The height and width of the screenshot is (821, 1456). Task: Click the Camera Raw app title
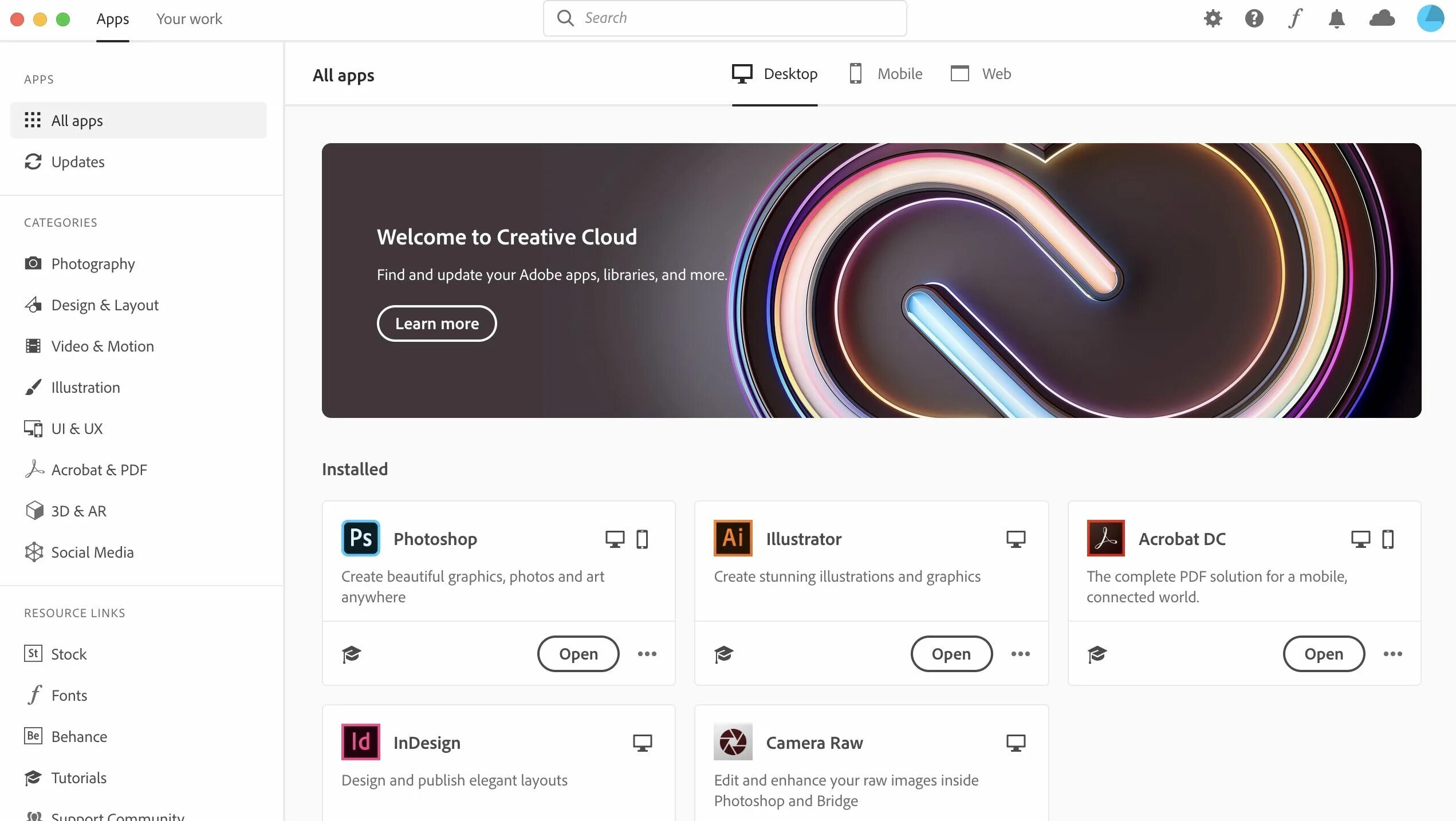814,743
